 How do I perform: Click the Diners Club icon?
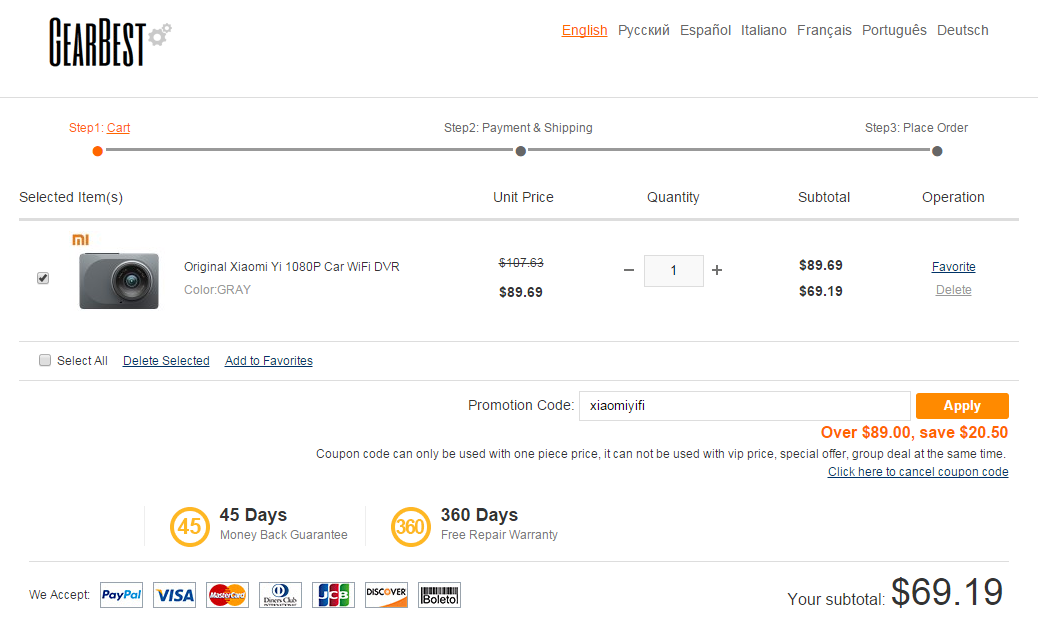point(280,595)
